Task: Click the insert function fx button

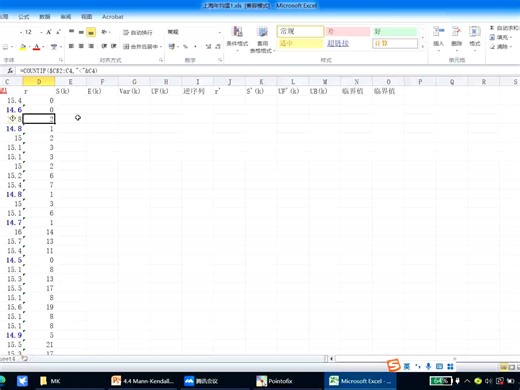Action: click(x=10, y=71)
